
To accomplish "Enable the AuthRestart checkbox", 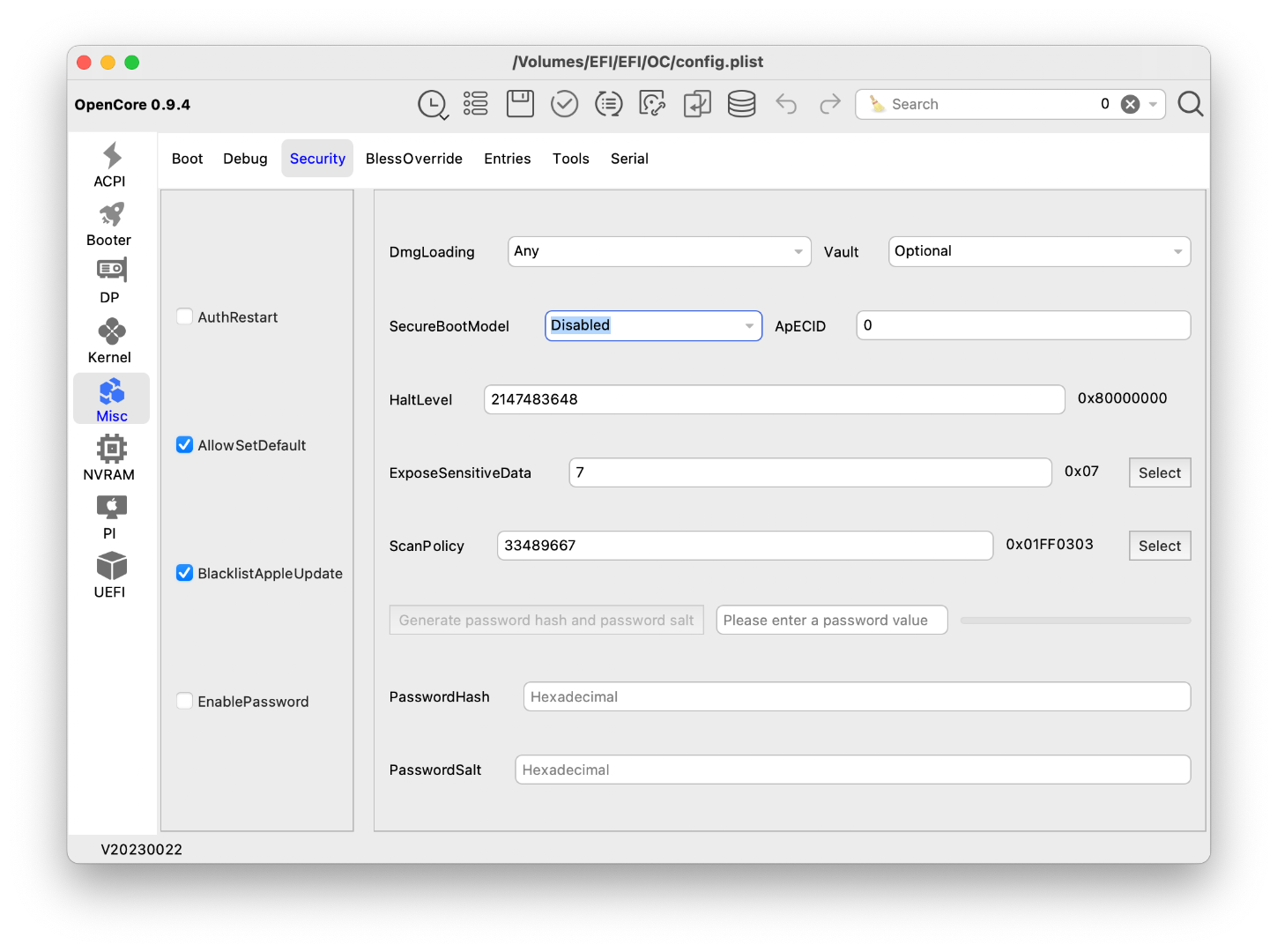I will (184, 316).
